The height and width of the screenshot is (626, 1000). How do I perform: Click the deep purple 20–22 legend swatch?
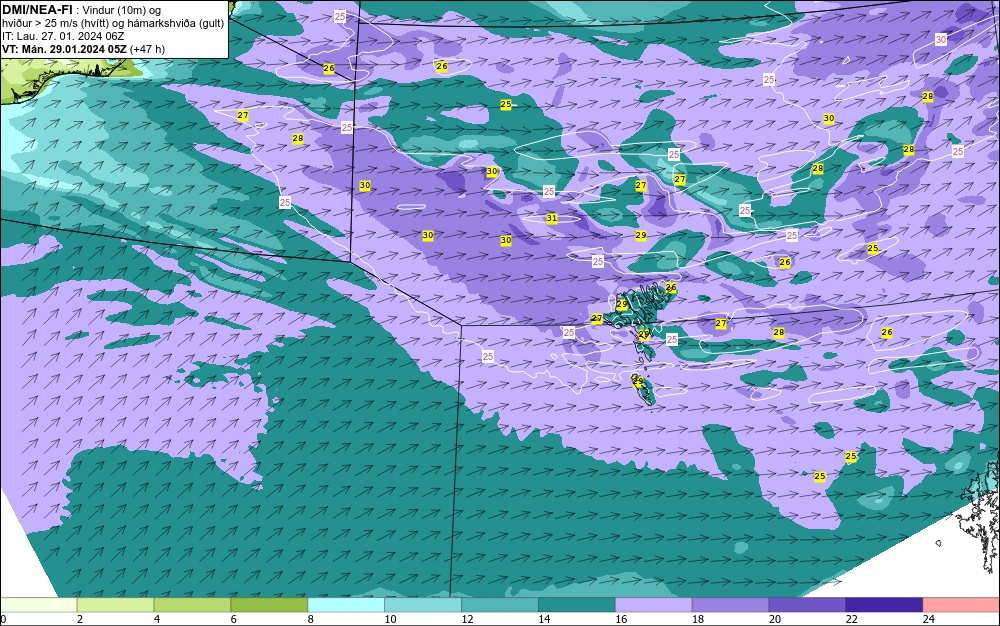pyautogui.click(x=807, y=605)
